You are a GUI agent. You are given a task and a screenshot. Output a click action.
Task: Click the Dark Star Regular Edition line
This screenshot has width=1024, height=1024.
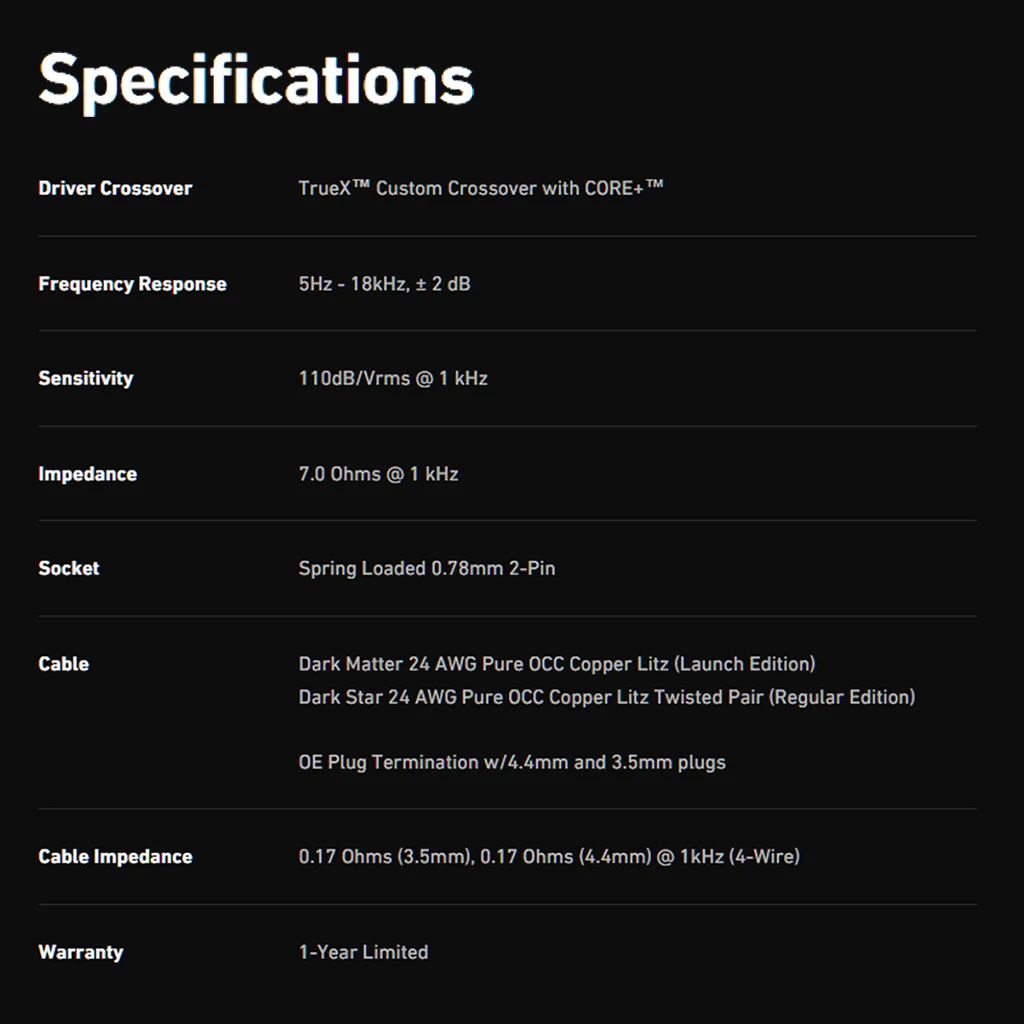[607, 697]
